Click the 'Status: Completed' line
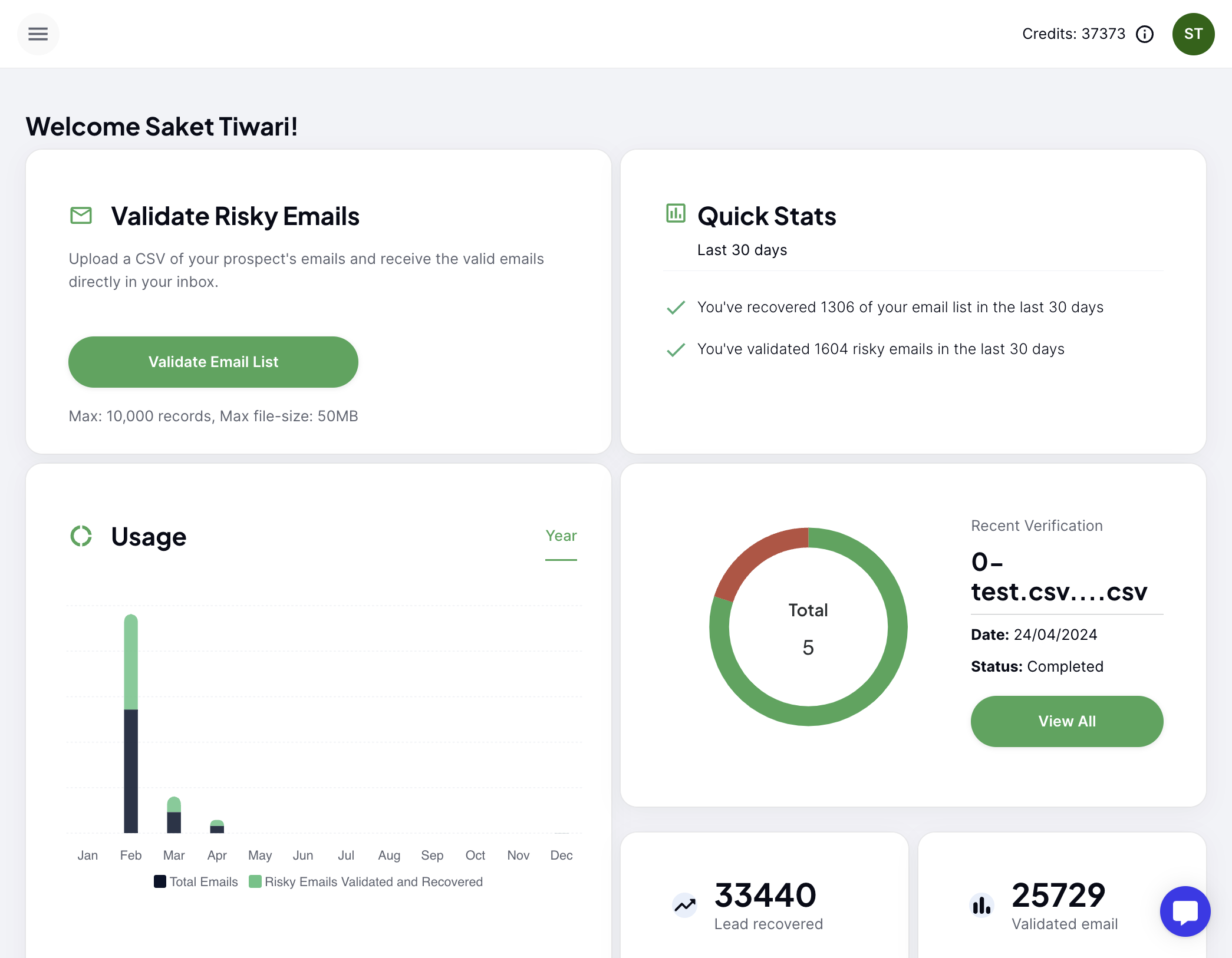 (x=1037, y=666)
